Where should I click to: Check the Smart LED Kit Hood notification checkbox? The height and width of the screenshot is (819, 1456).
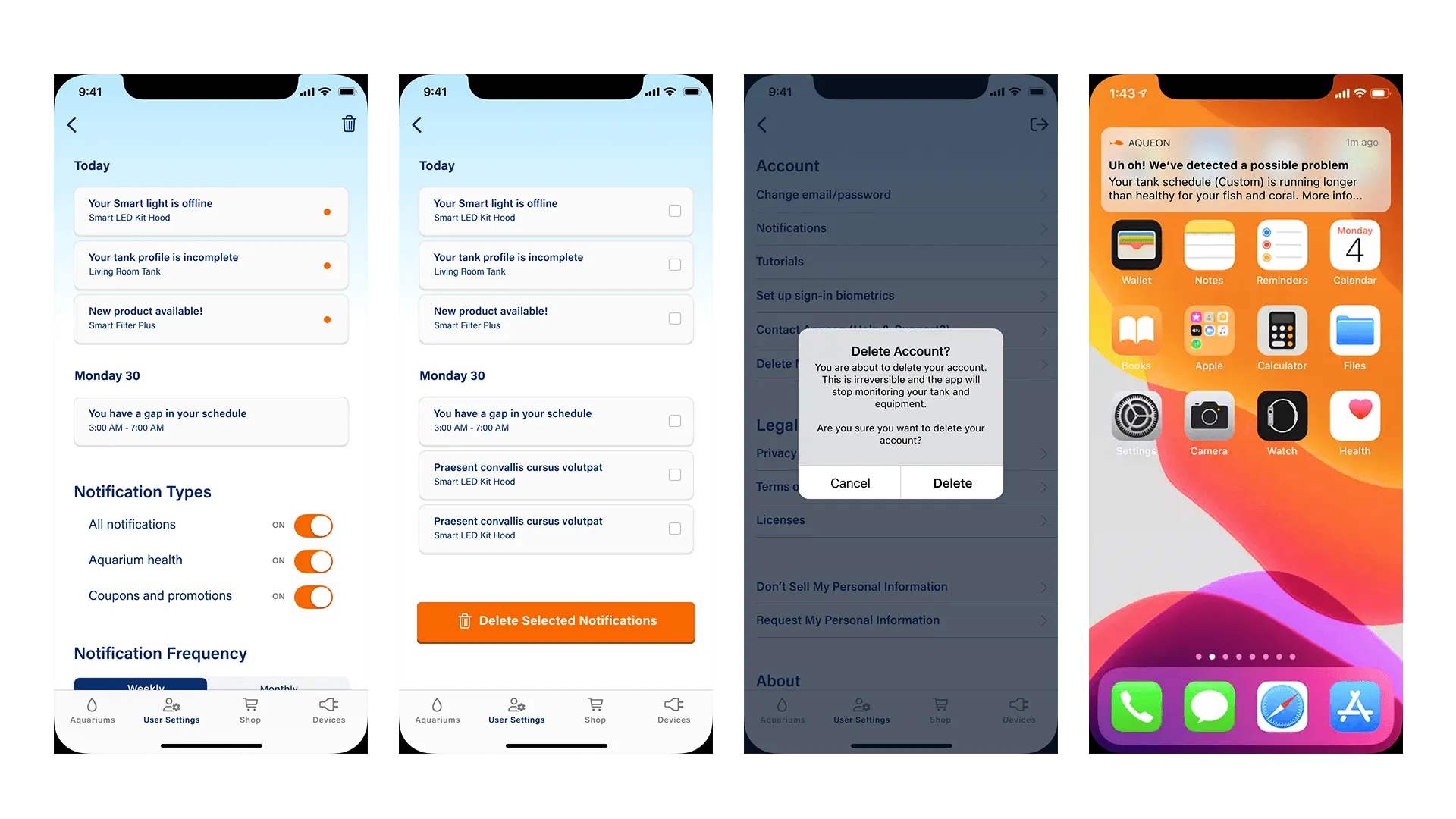pos(675,211)
